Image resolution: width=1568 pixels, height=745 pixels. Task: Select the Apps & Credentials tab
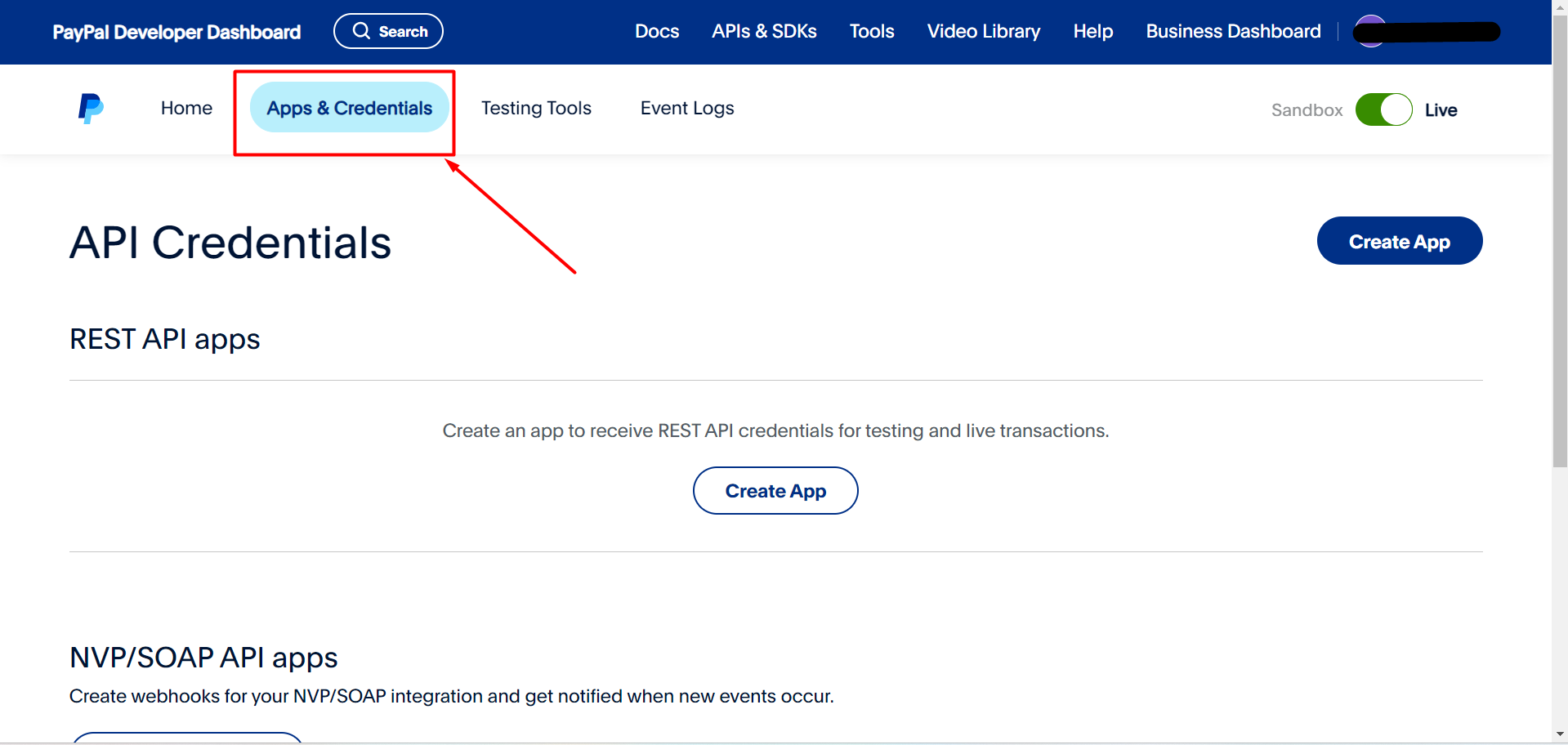349,108
